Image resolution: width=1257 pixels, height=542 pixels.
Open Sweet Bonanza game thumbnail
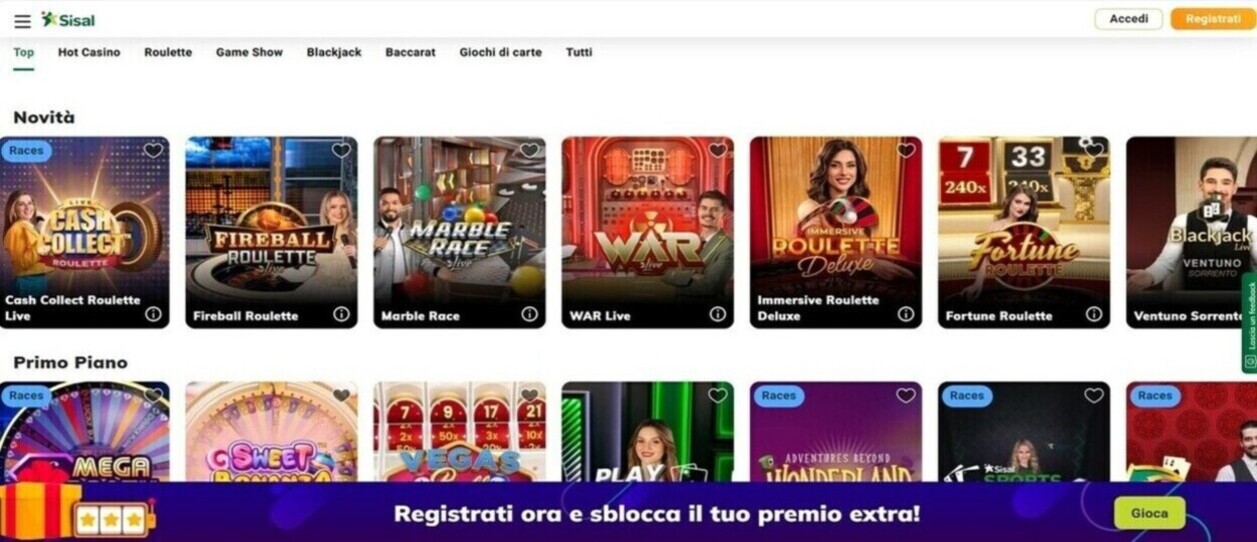(x=271, y=432)
